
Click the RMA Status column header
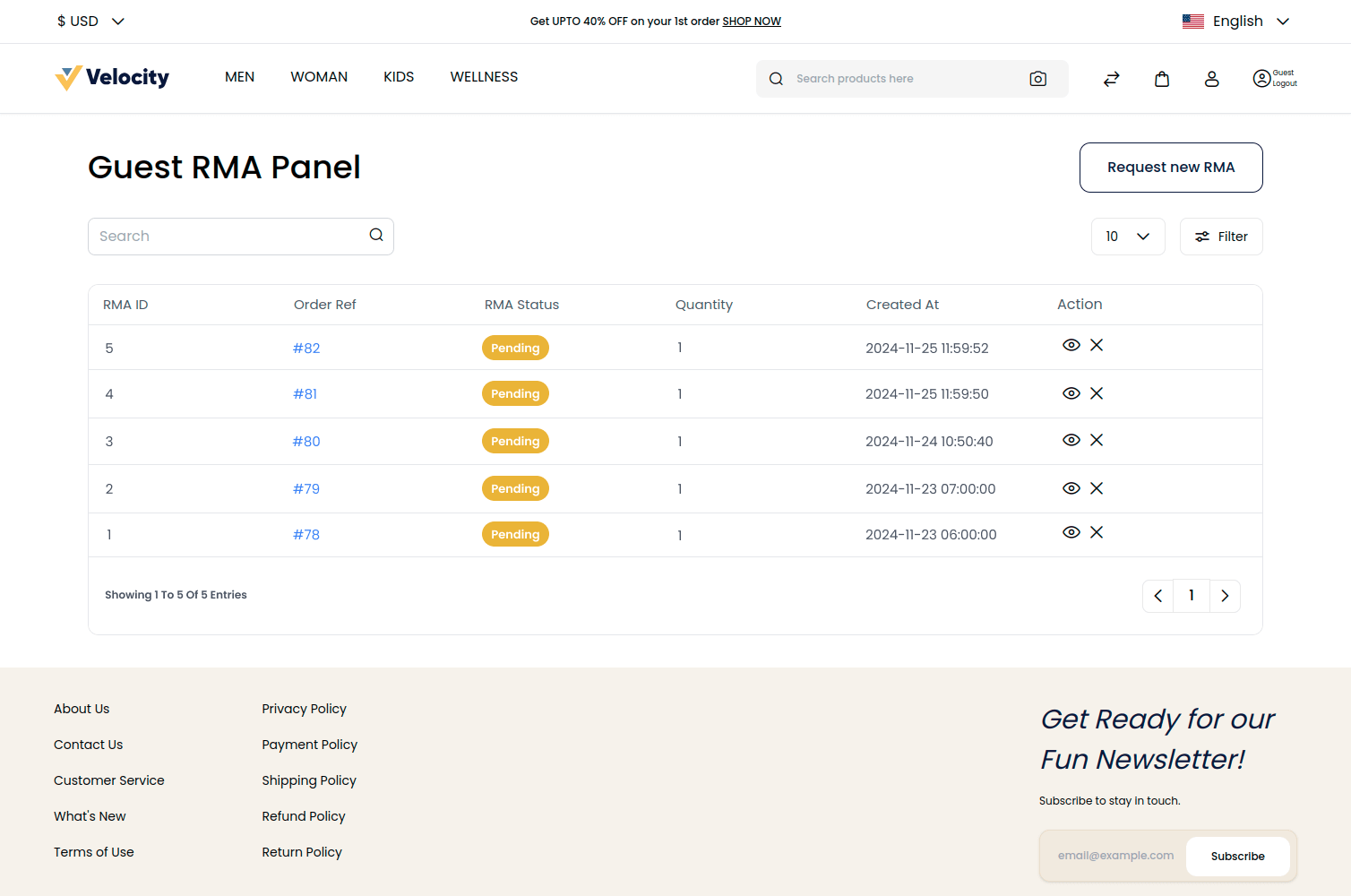point(521,305)
